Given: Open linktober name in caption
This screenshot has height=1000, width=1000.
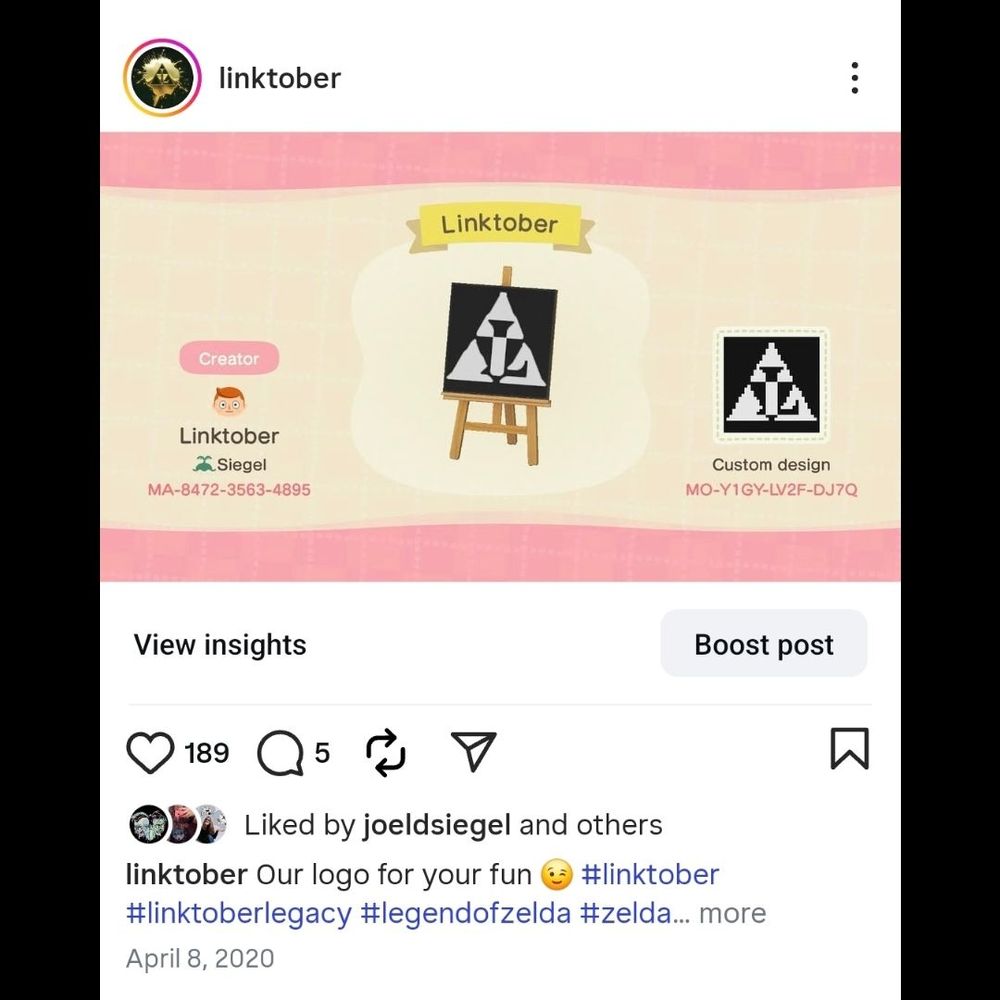Looking at the screenshot, I should pyautogui.click(x=186, y=874).
